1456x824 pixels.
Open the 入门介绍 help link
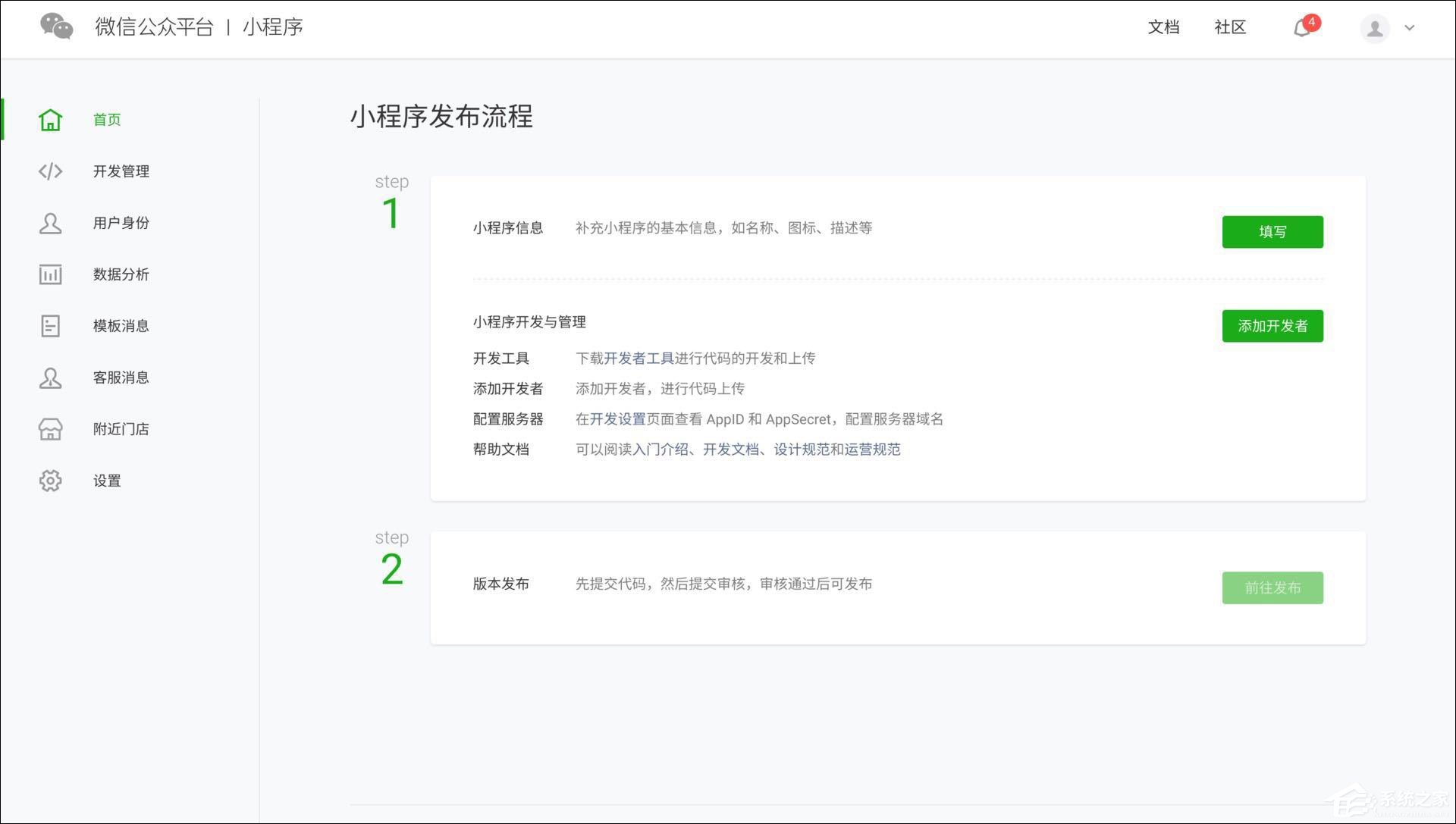[663, 449]
